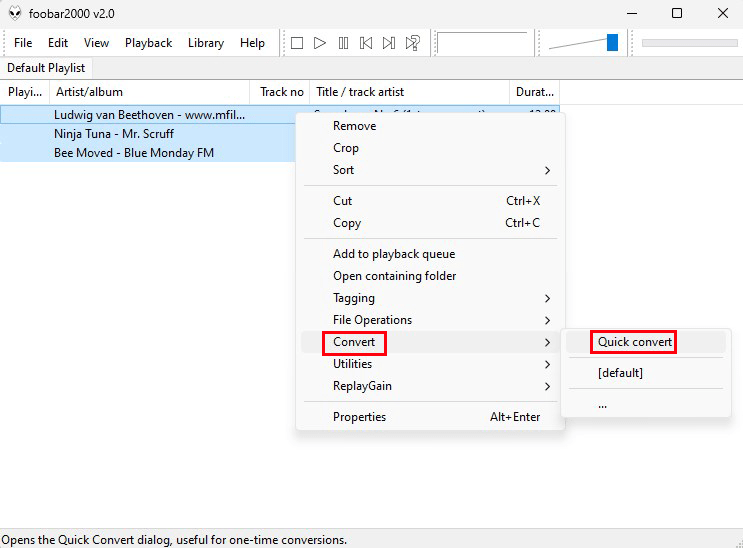Start playback with the Play button

pos(320,43)
